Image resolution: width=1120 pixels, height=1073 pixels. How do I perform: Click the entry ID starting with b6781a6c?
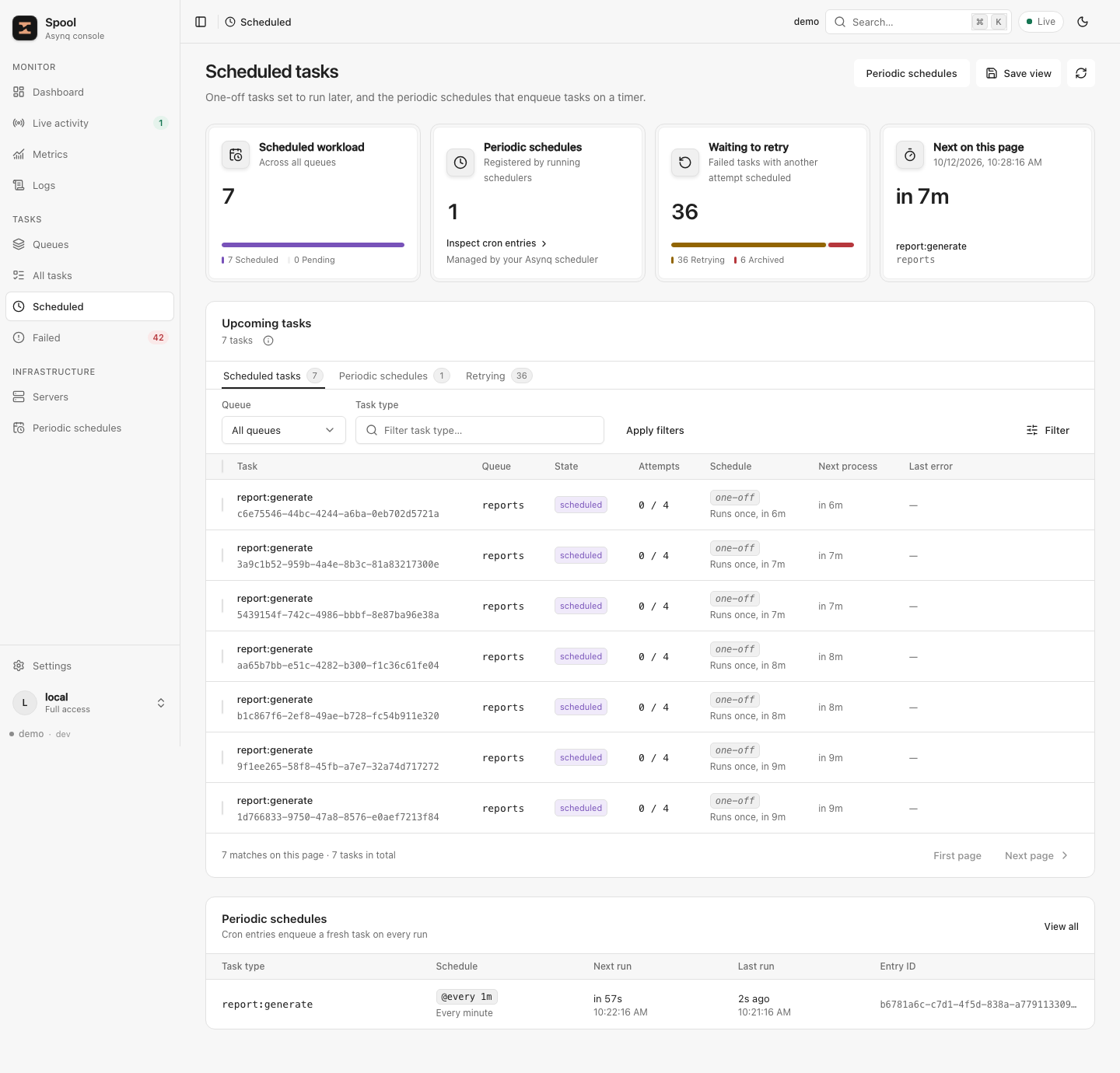978,1005
